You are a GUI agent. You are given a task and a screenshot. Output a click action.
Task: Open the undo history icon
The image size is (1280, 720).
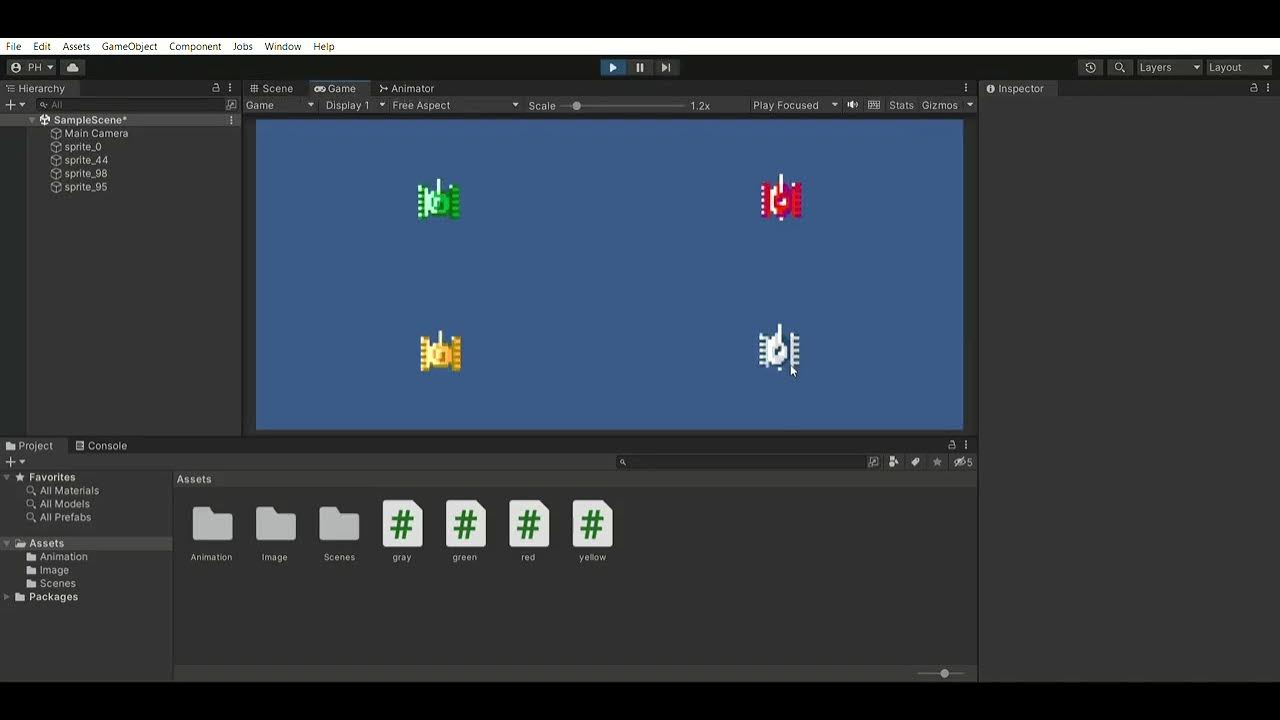(1090, 67)
